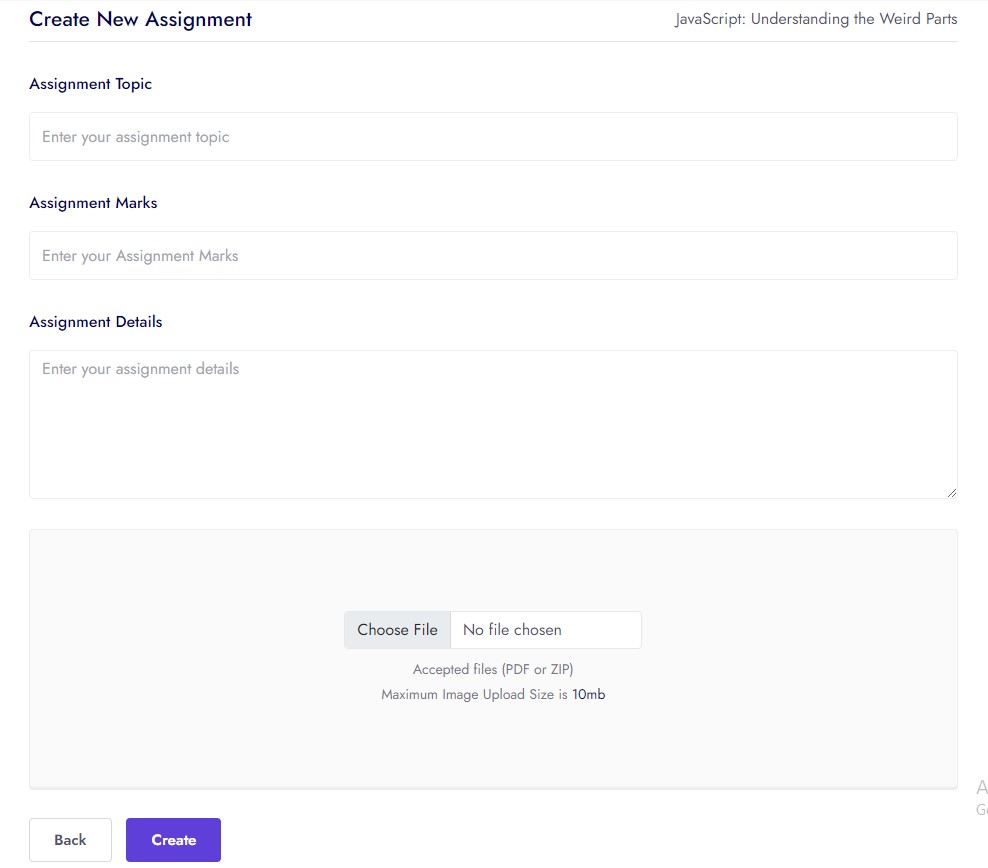Click the Assignment Details textarea resize handle
Image resolution: width=988 pixels, height=868 pixels.
pos(951,492)
